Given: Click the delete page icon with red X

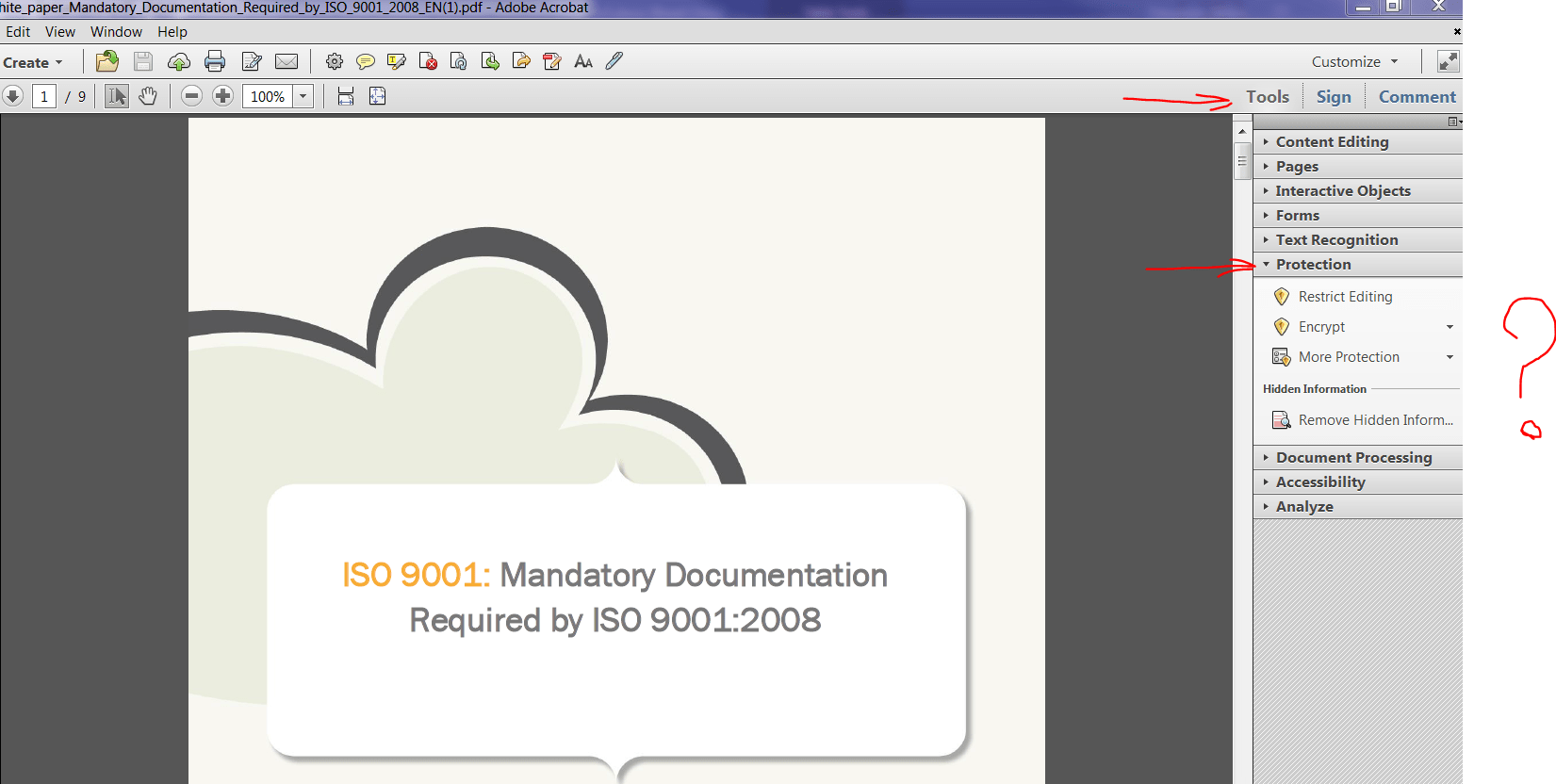Looking at the screenshot, I should [x=428, y=61].
